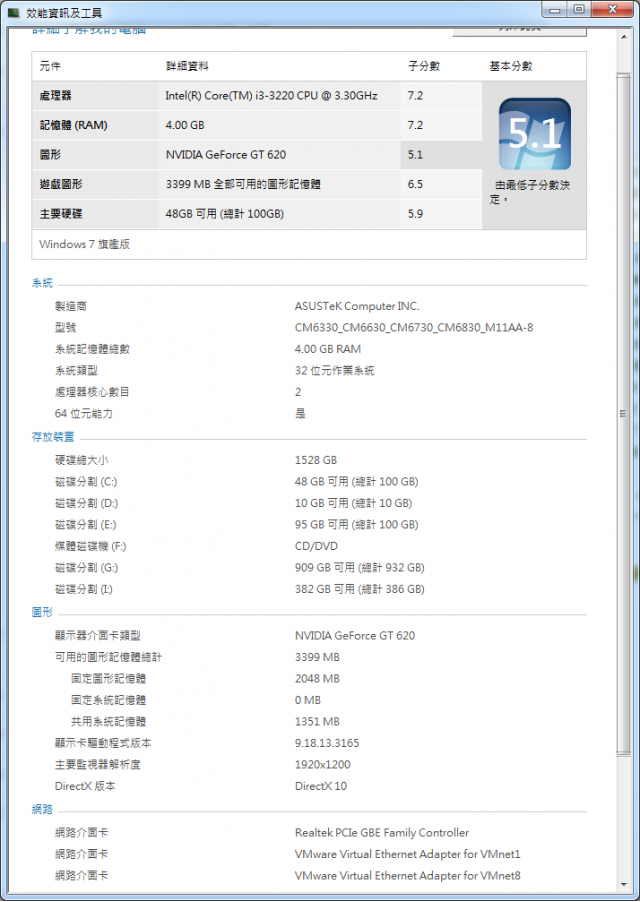Click the 處理器核心數目 label
The height and width of the screenshot is (902, 640).
coord(93,392)
